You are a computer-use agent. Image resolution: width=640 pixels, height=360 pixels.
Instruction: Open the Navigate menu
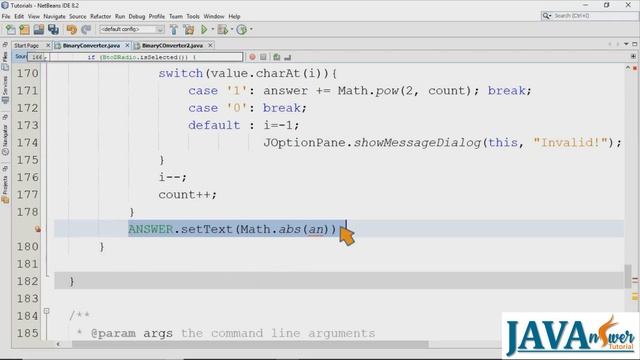tap(54, 16)
